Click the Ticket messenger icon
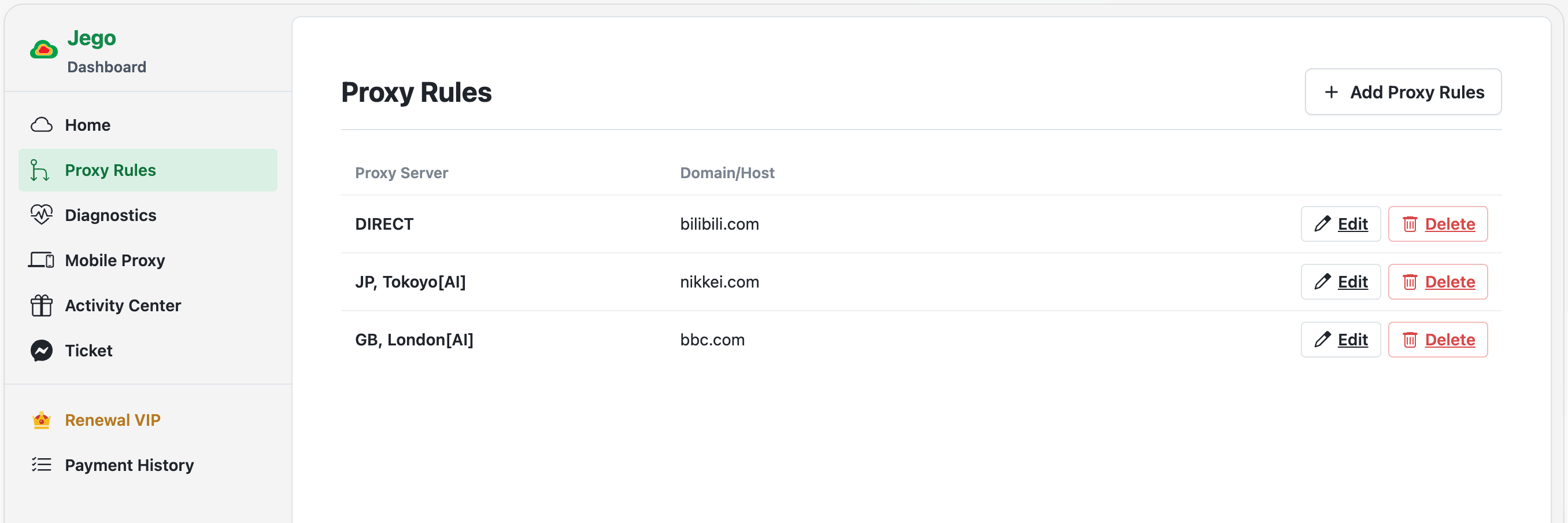 point(42,350)
